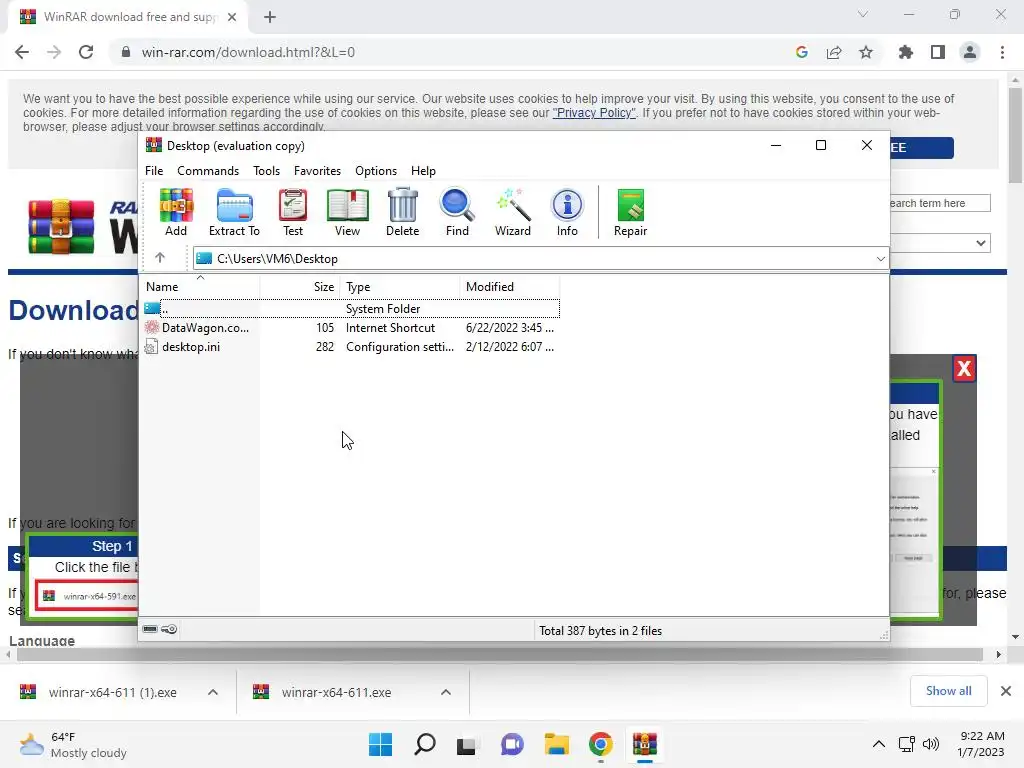The height and width of the screenshot is (768, 1024).
Task: Open the Options menu
Action: point(376,170)
